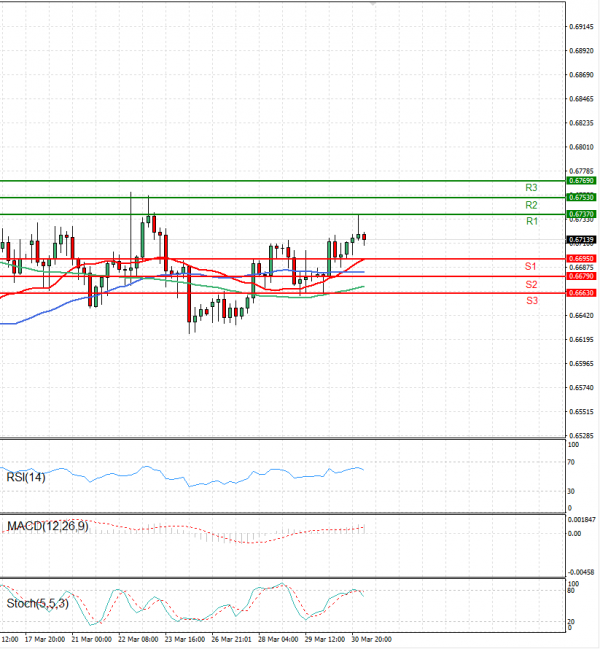This screenshot has width=600, height=649.
Task: Click the 0.68235 price axis value
Action: pyautogui.click(x=581, y=123)
